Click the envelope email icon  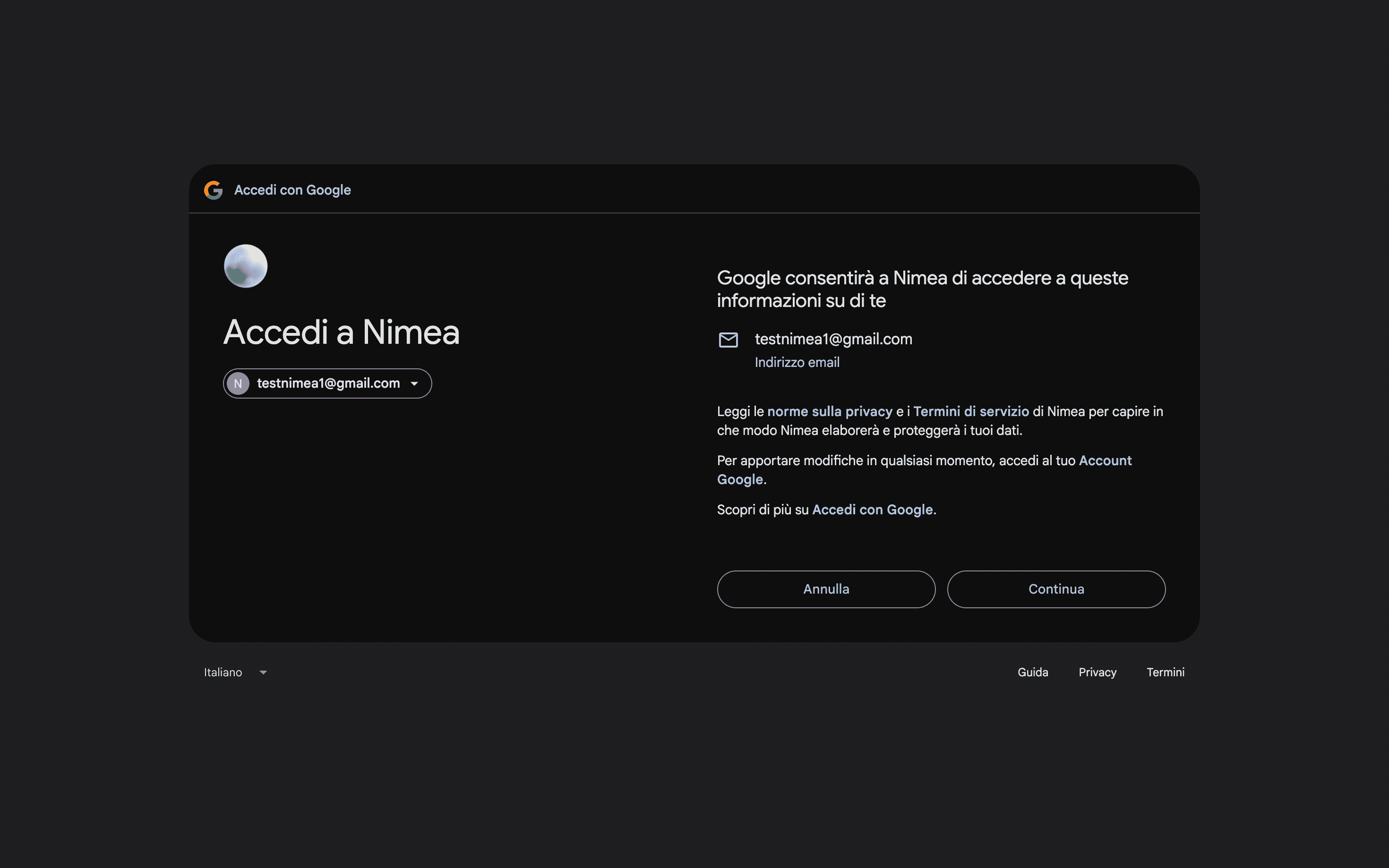coord(728,340)
